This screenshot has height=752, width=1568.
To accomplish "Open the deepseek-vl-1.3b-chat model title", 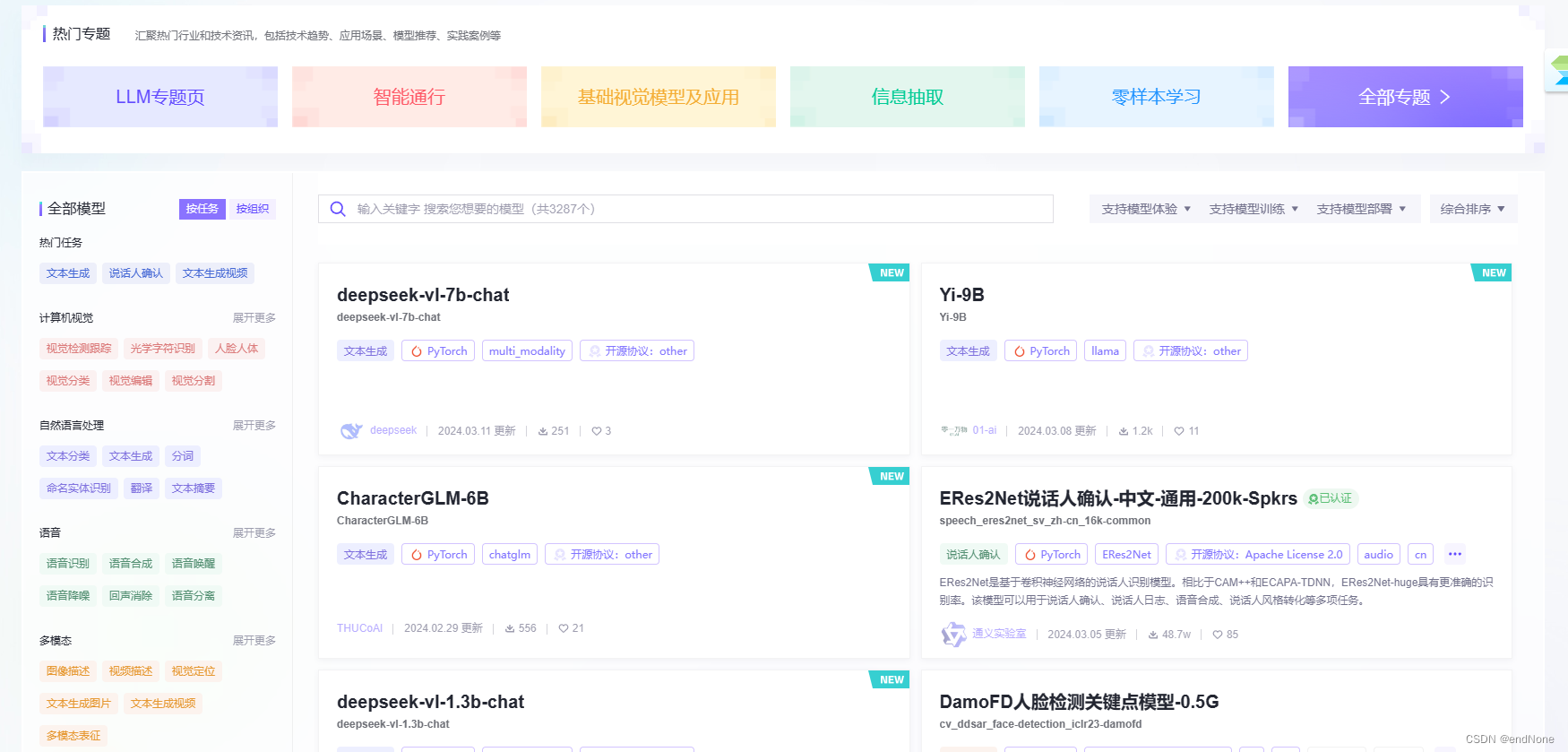I will pos(430,702).
